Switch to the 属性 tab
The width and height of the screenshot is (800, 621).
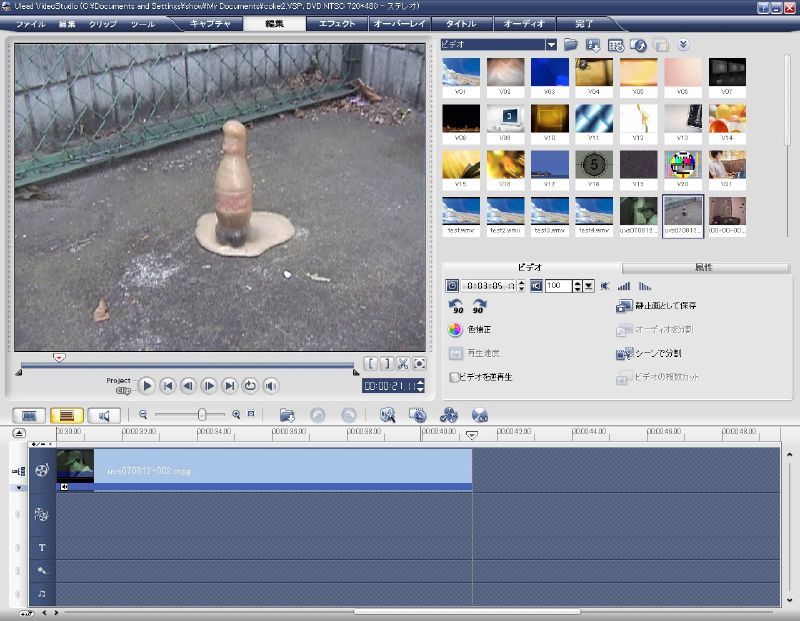(703, 268)
